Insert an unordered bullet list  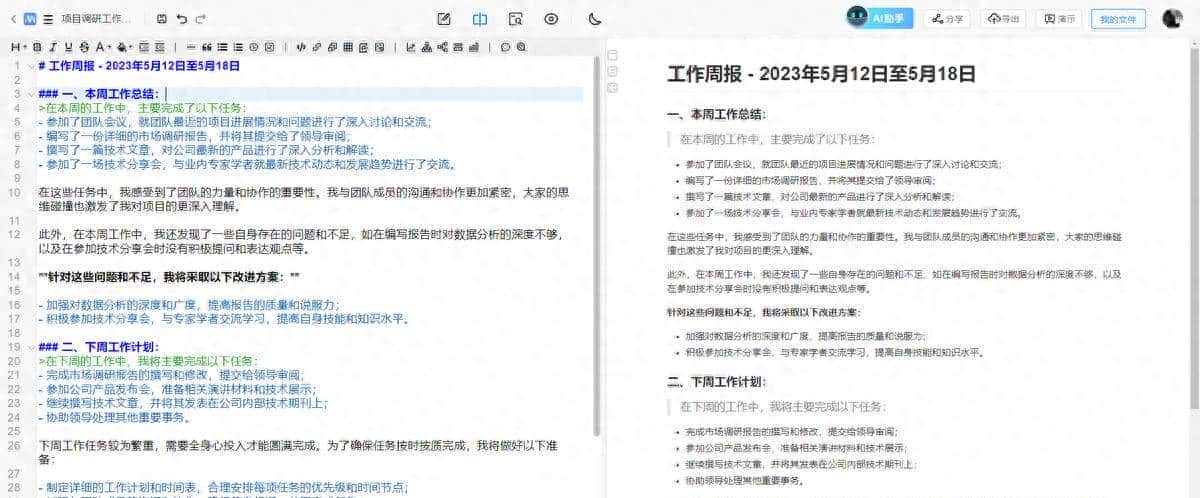[222, 47]
